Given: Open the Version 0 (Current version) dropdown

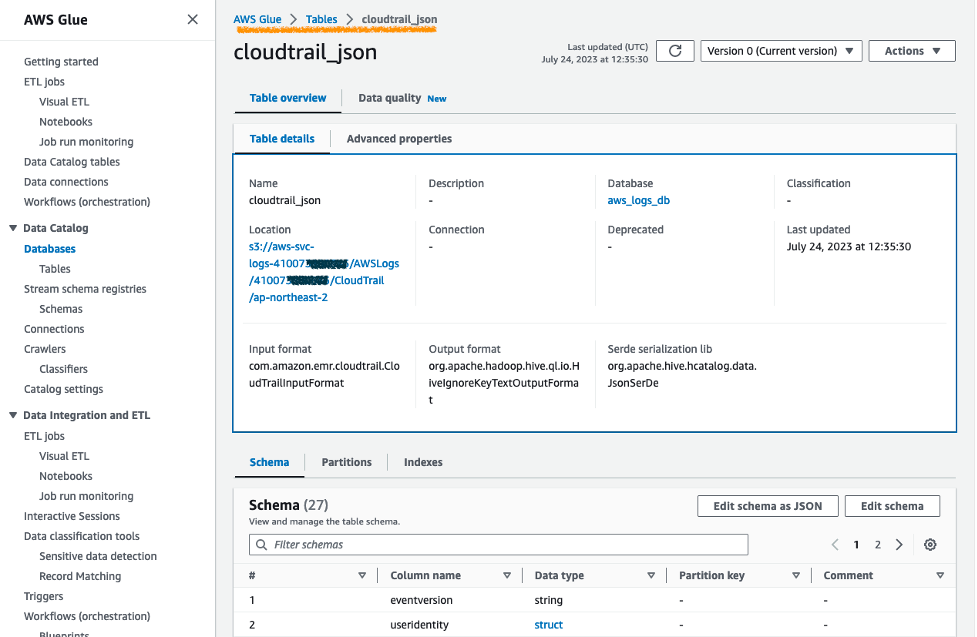Looking at the screenshot, I should tap(781, 51).
